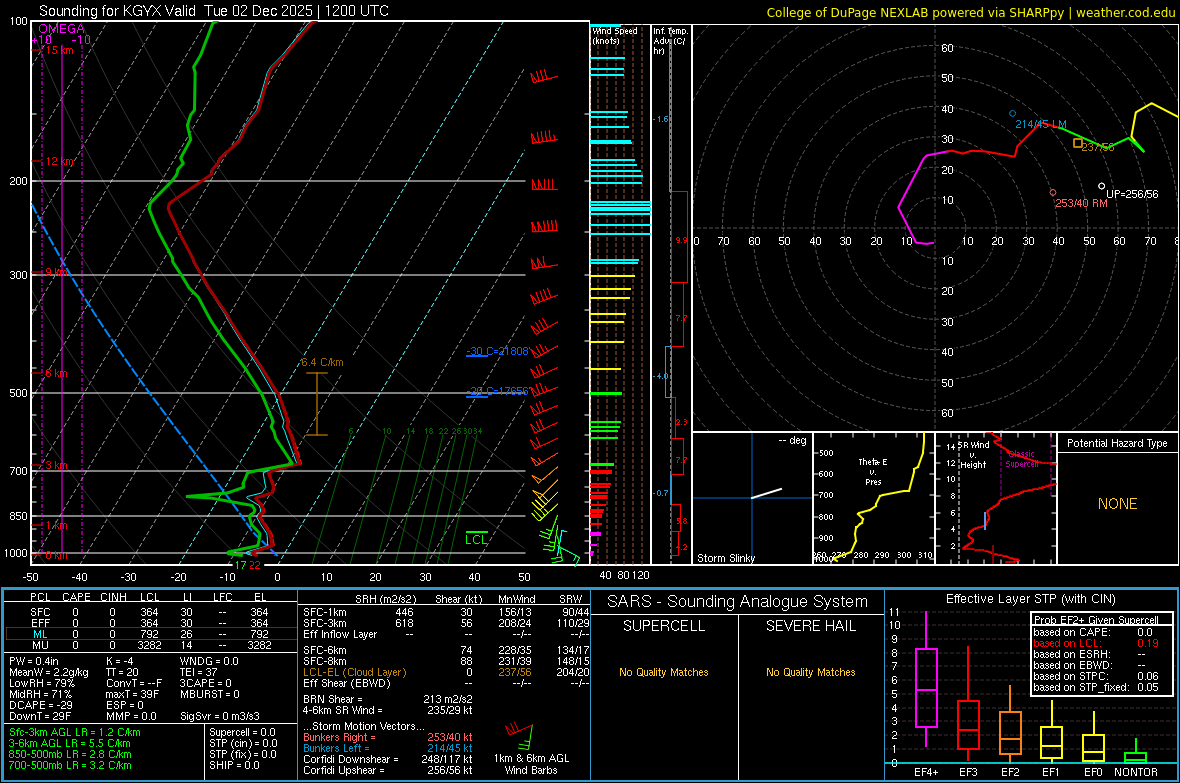Click the PW = 0.4in value
This screenshot has height=783, width=1180.
click(34, 661)
